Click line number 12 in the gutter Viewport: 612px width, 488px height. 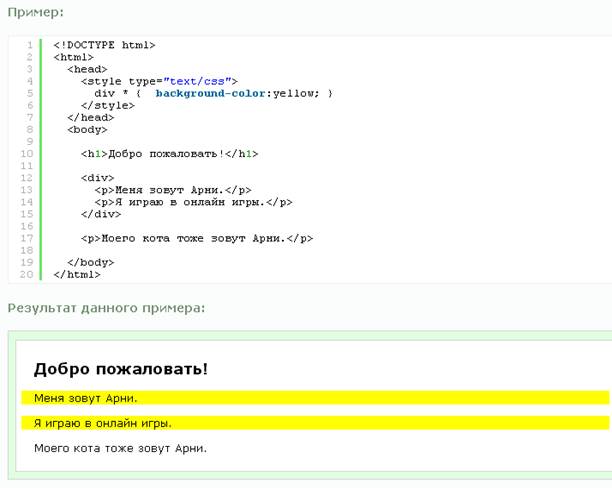coord(27,178)
